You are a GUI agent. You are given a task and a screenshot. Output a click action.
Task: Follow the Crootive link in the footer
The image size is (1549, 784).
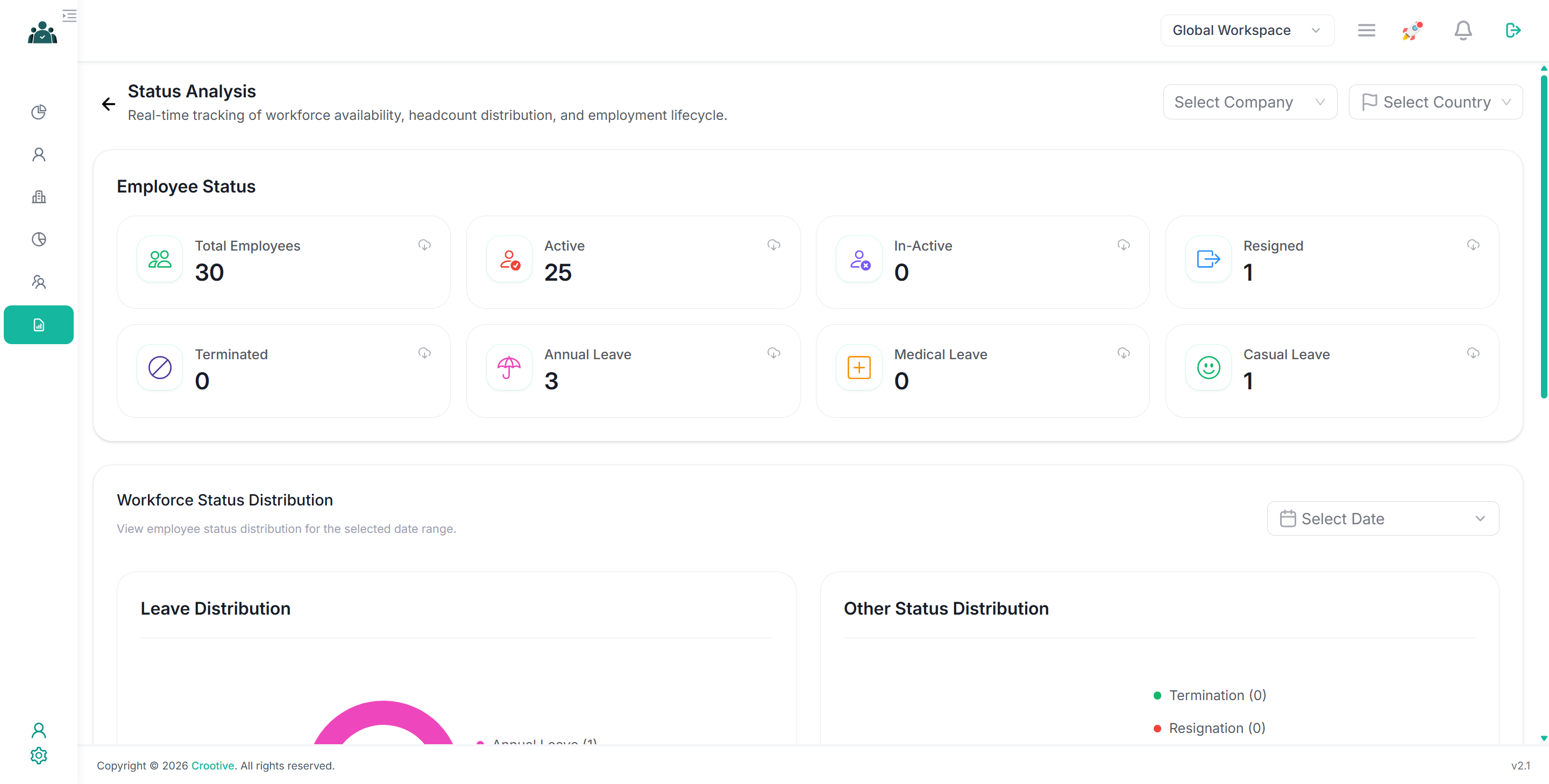213,765
